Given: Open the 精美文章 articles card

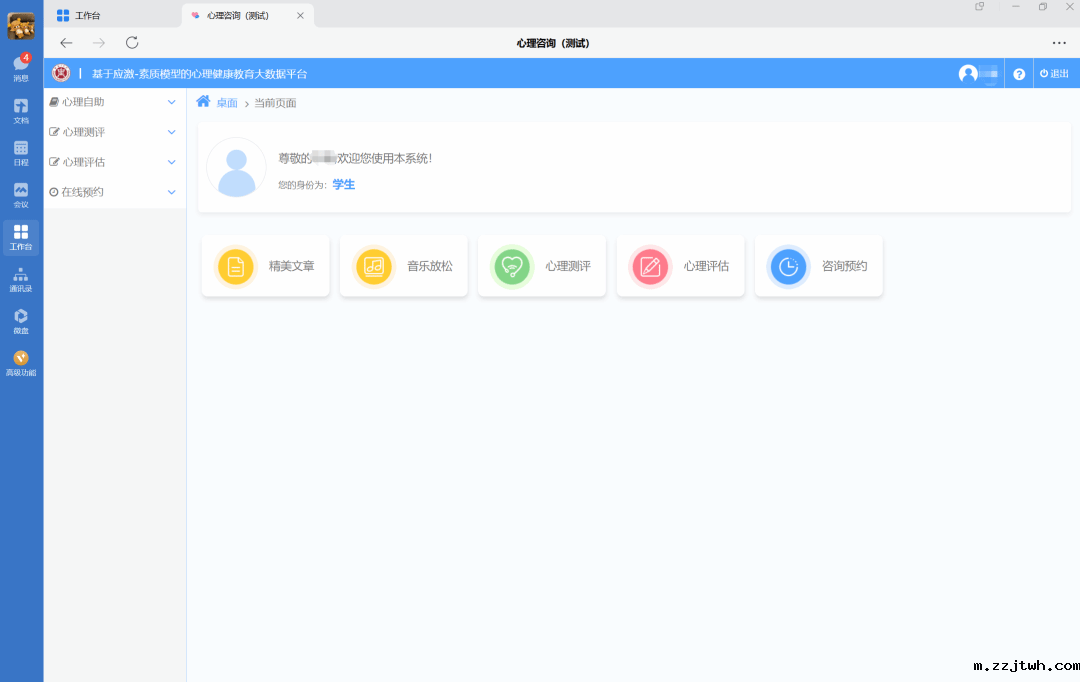Looking at the screenshot, I should [265, 267].
